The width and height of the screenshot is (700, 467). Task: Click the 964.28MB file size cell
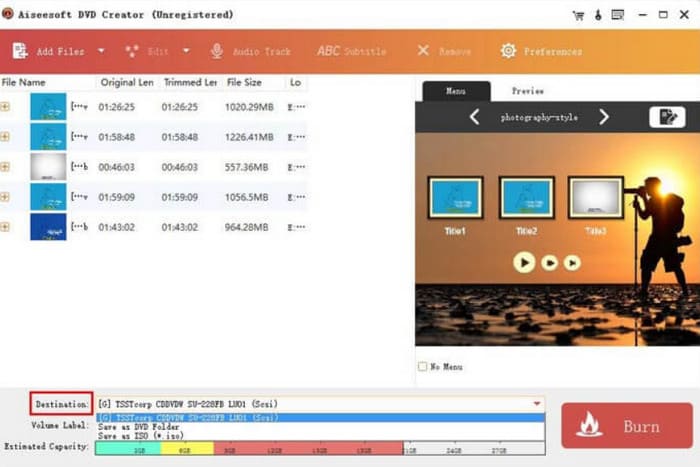pyautogui.click(x=246, y=227)
